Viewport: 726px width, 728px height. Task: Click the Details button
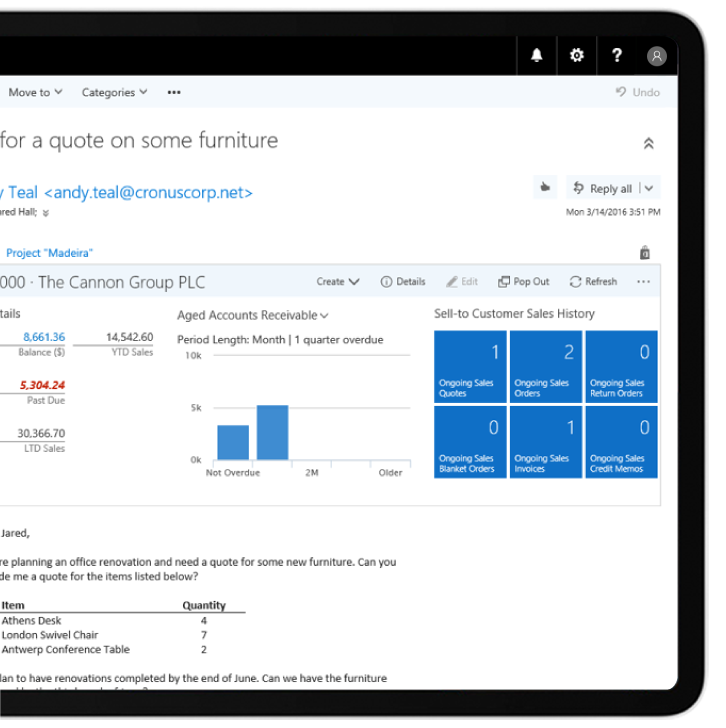click(403, 281)
